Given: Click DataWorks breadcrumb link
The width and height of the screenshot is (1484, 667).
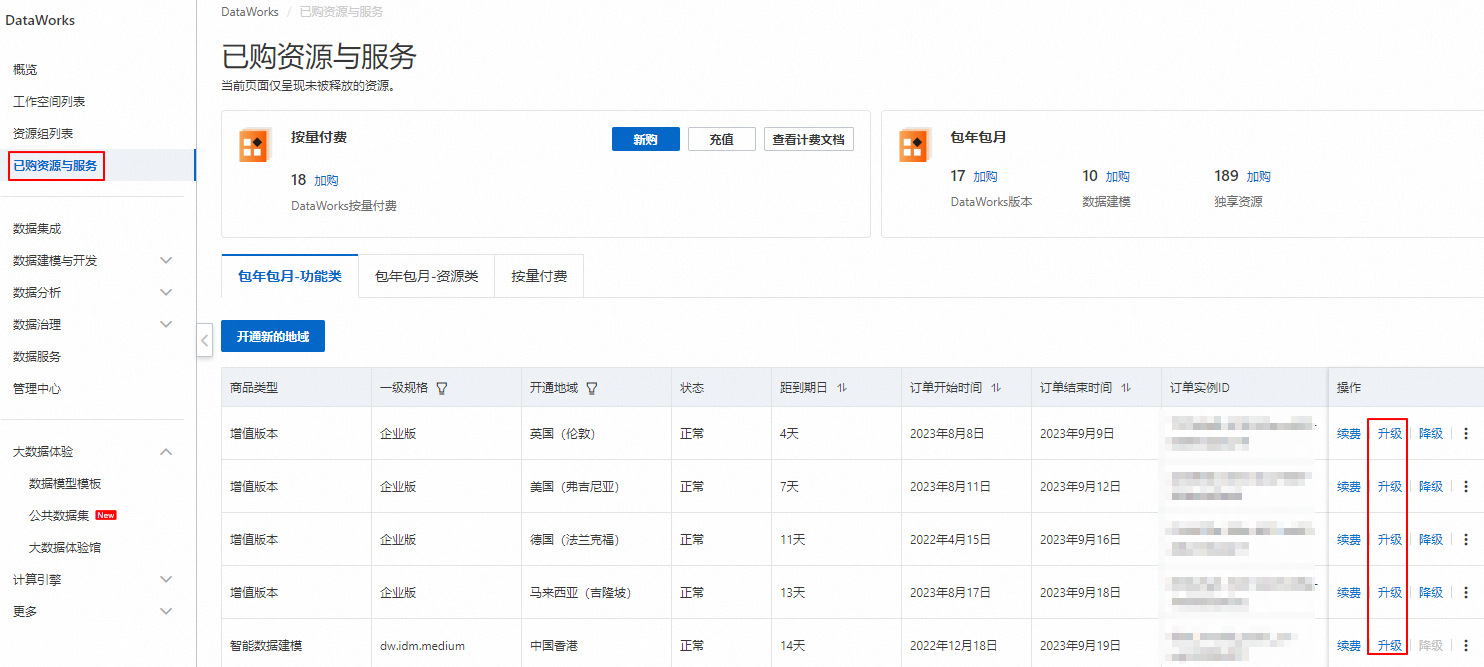Looking at the screenshot, I should pos(250,12).
